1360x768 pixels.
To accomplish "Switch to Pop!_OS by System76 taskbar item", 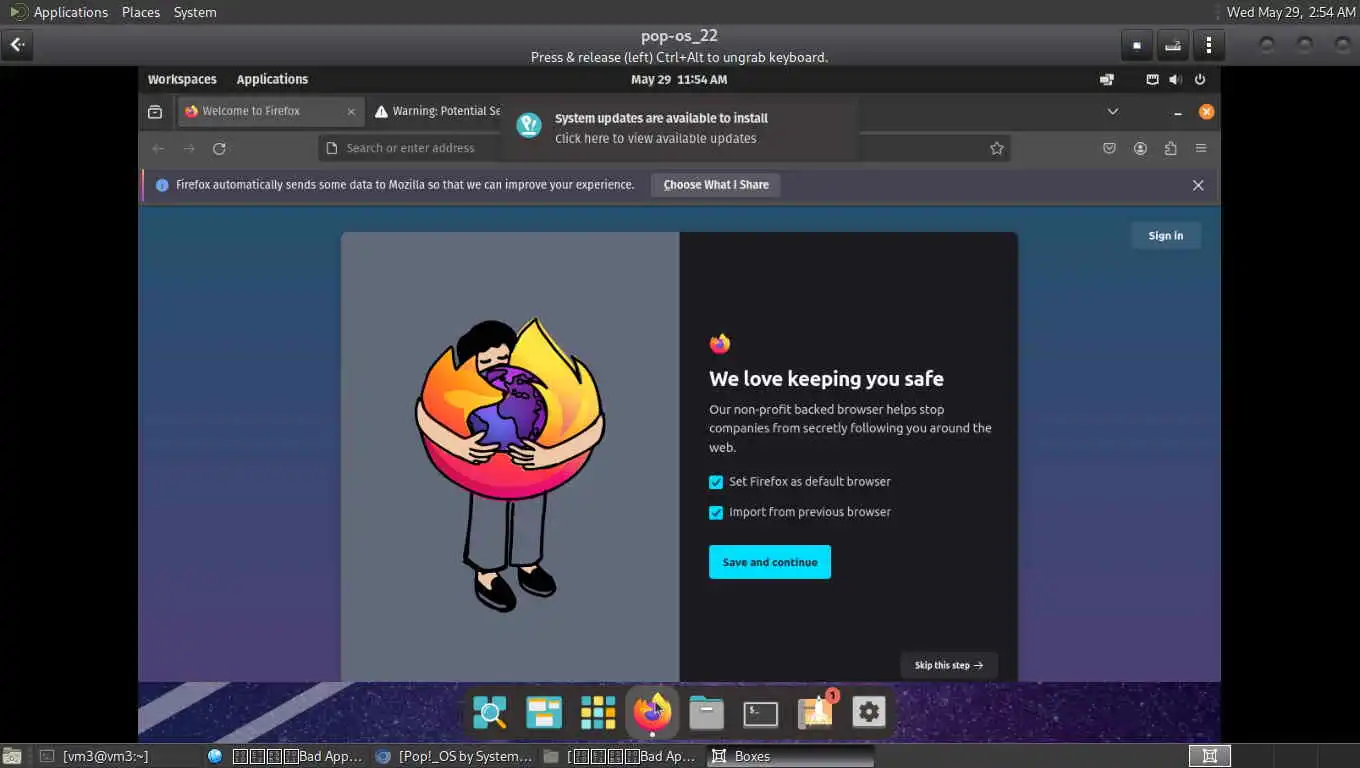I will tap(454, 756).
